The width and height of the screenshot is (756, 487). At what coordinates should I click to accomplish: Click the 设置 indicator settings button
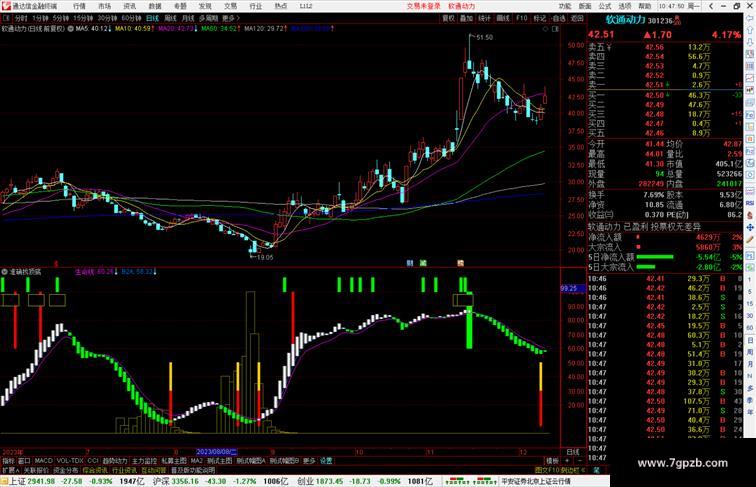click(x=326, y=461)
